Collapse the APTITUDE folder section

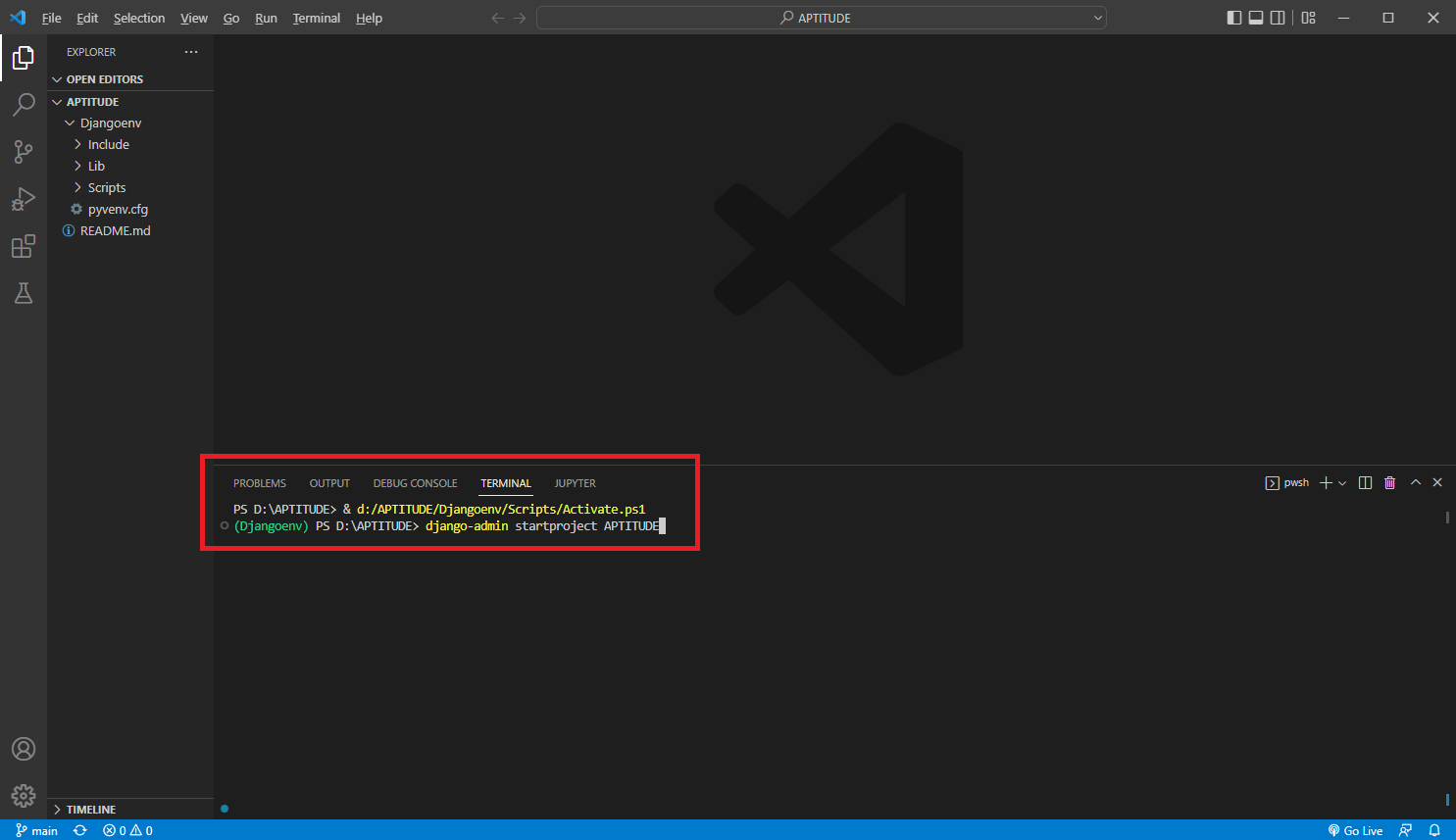click(130, 102)
